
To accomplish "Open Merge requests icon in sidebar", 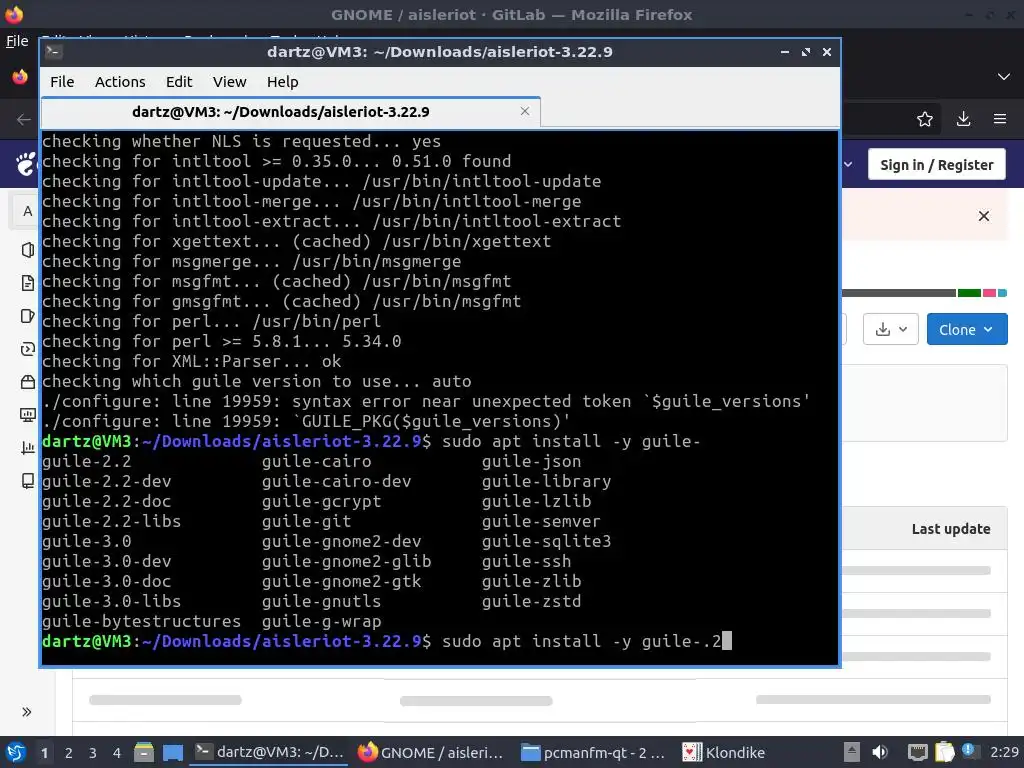I will (x=27, y=316).
